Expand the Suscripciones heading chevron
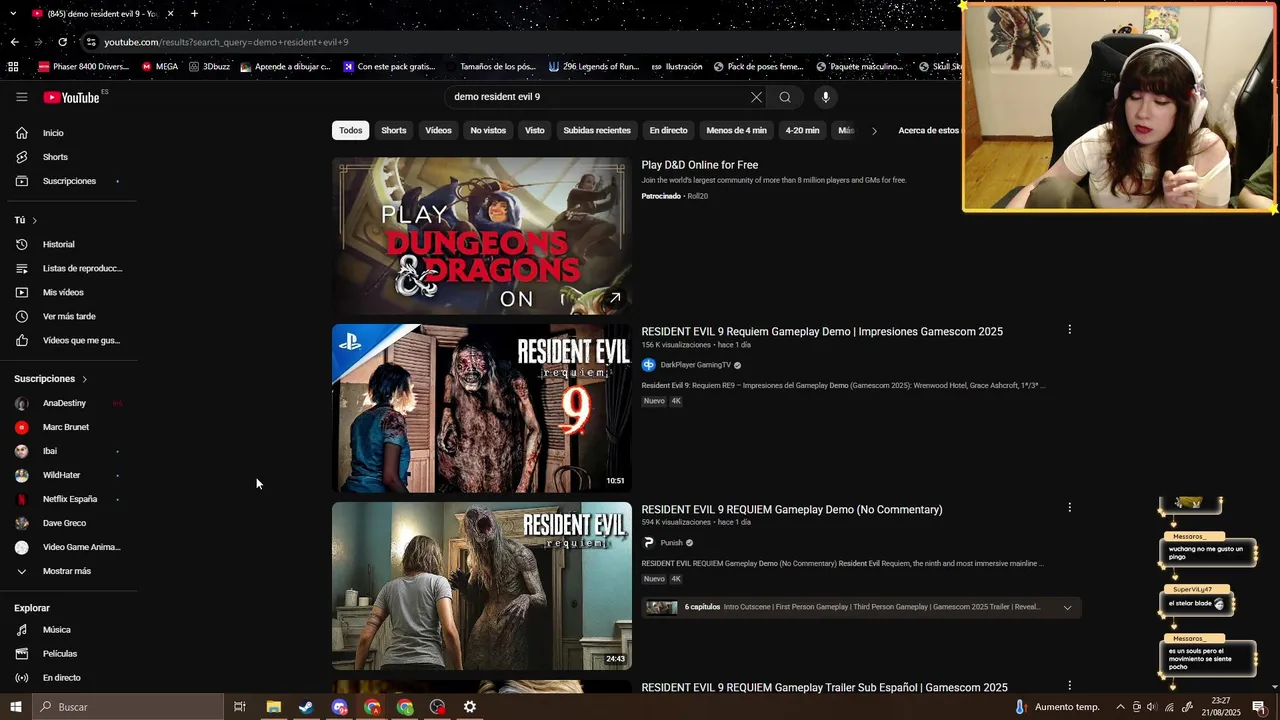The image size is (1280, 720). tap(84, 379)
